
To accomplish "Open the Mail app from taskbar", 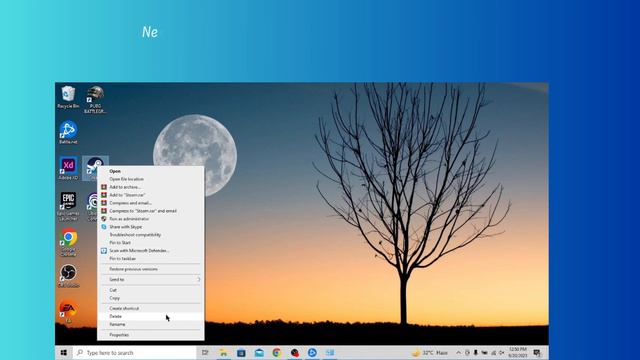I will [x=259, y=353].
